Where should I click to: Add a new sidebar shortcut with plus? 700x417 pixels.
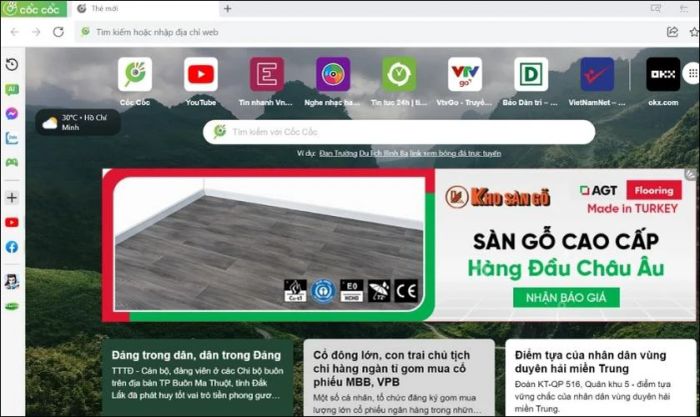(12, 198)
